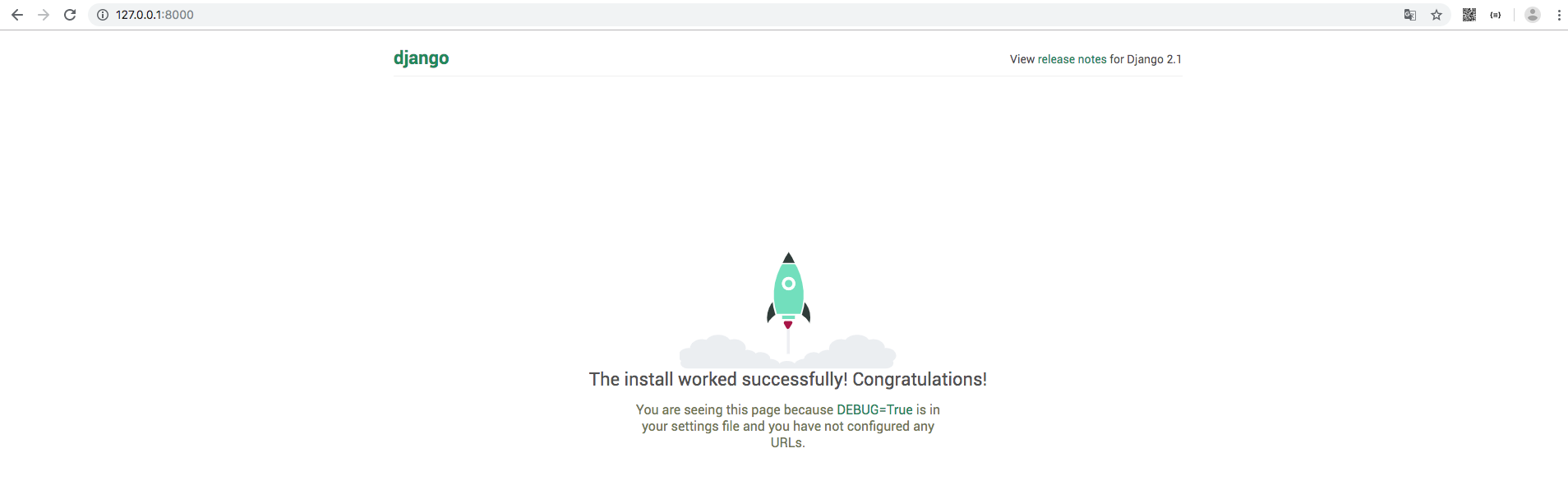Select 'The install worked successfully! Congratulations!' heading
The width and height of the screenshot is (1568, 490).
pyautogui.click(x=788, y=379)
